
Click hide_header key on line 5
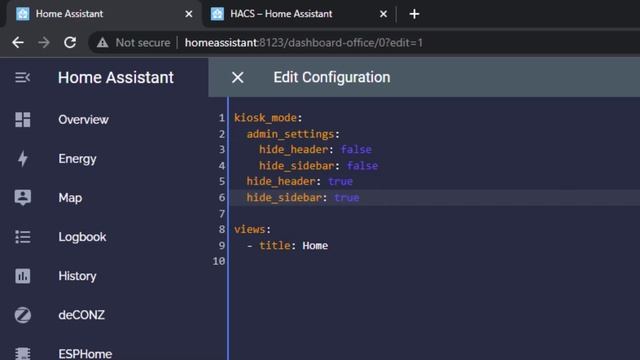click(281, 181)
